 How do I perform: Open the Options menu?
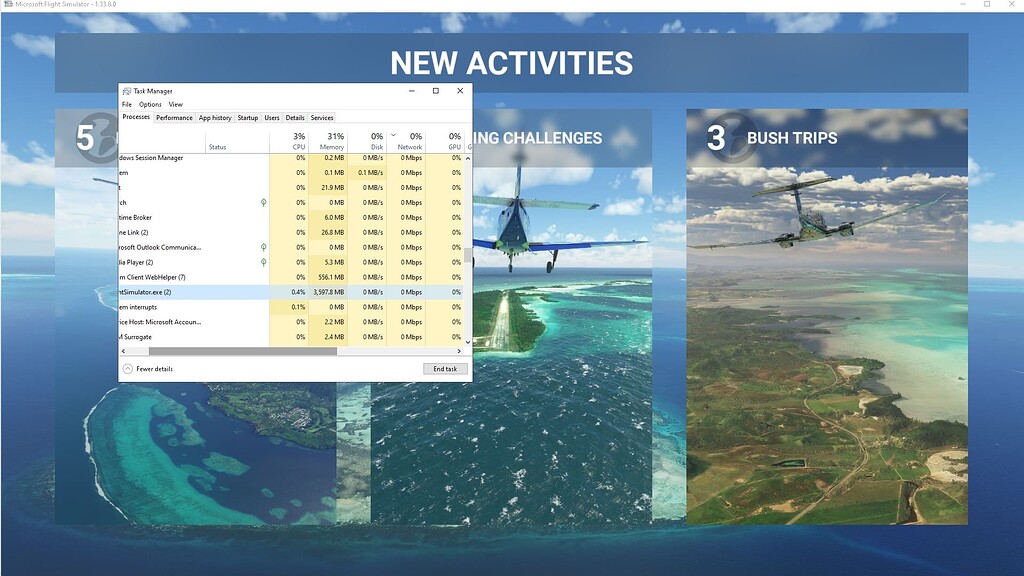point(149,104)
